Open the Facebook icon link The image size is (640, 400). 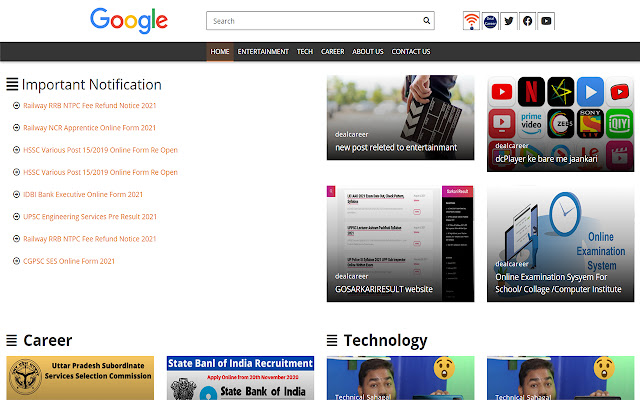pyautogui.click(x=527, y=21)
